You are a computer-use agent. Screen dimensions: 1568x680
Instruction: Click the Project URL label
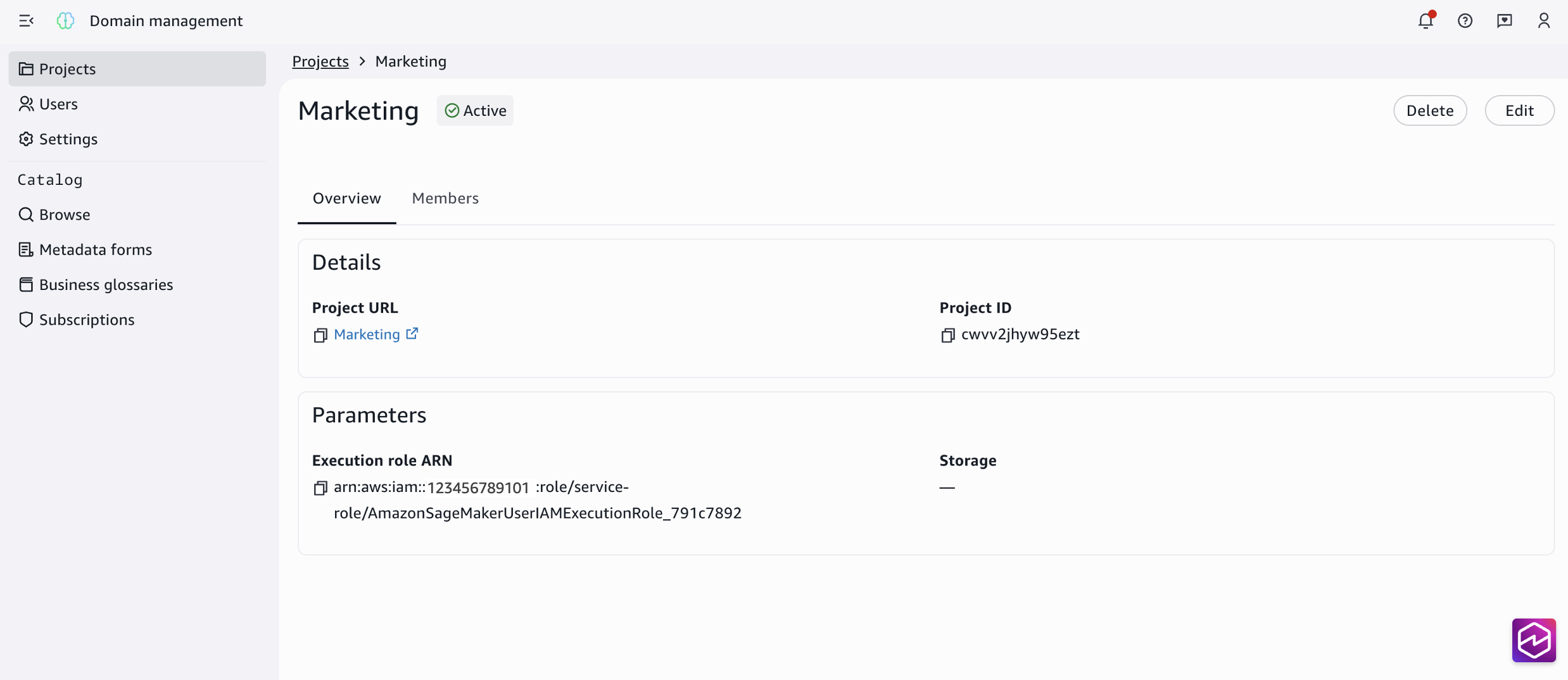tap(355, 308)
